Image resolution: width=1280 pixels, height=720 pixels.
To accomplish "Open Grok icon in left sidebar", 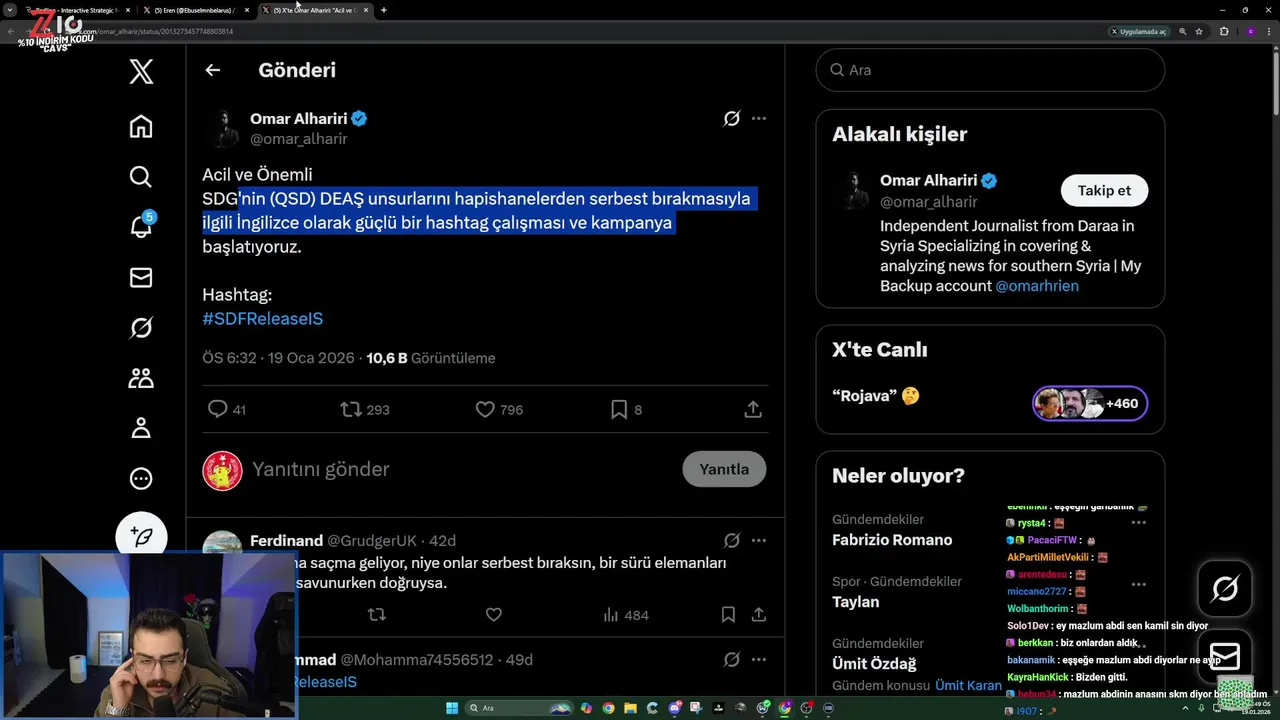I will pos(141,328).
